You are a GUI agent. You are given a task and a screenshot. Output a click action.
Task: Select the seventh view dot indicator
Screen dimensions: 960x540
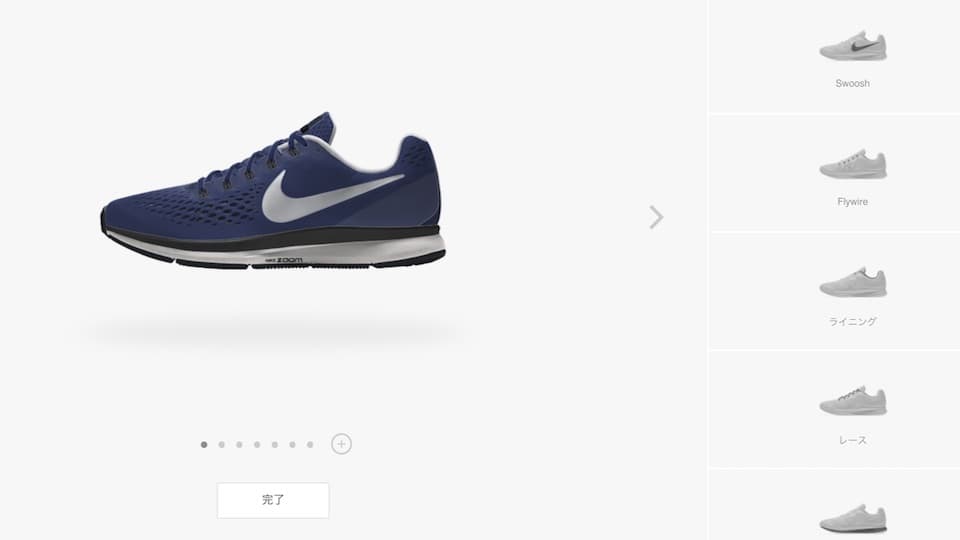pos(310,444)
